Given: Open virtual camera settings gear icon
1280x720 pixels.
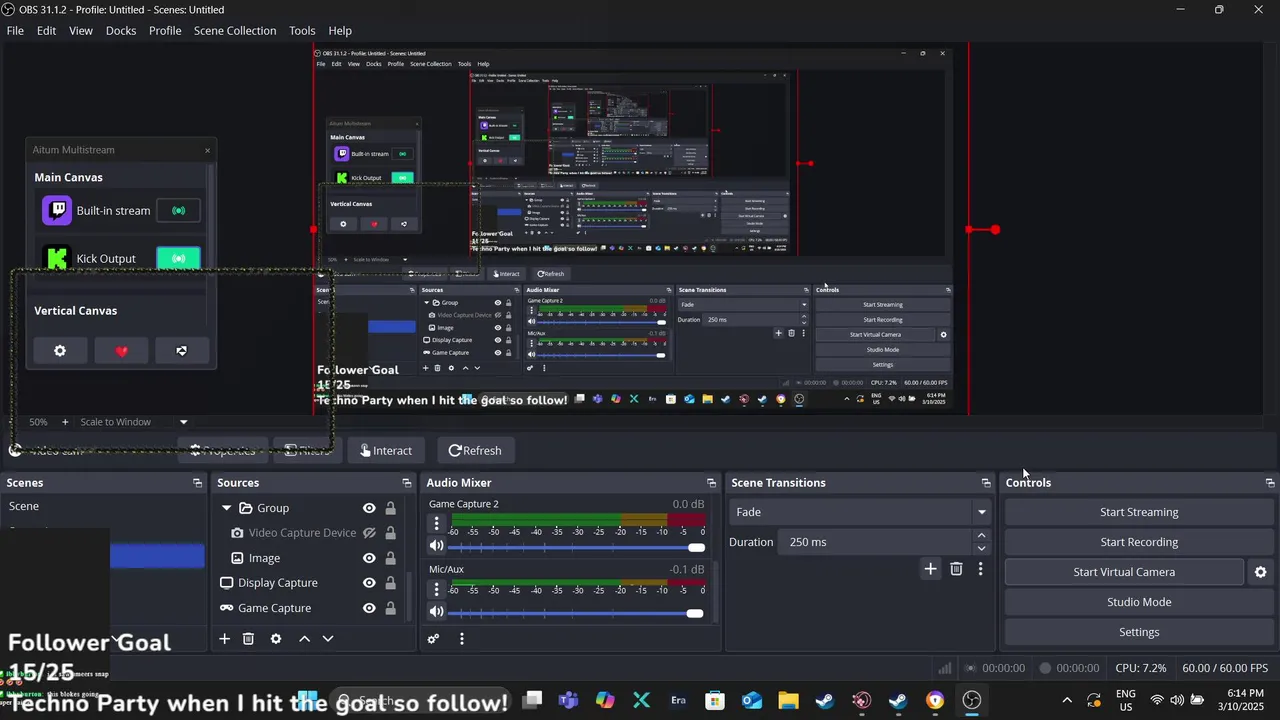Looking at the screenshot, I should point(1260,572).
